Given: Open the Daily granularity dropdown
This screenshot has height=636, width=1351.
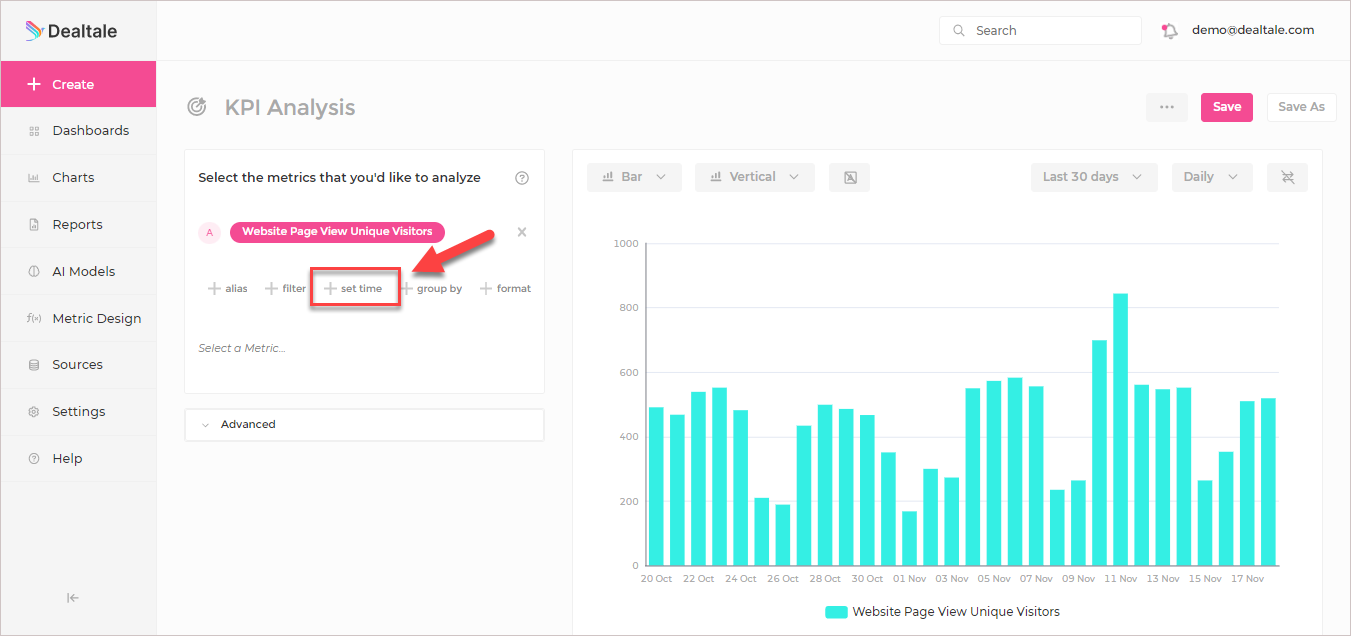Looking at the screenshot, I should [1211, 177].
